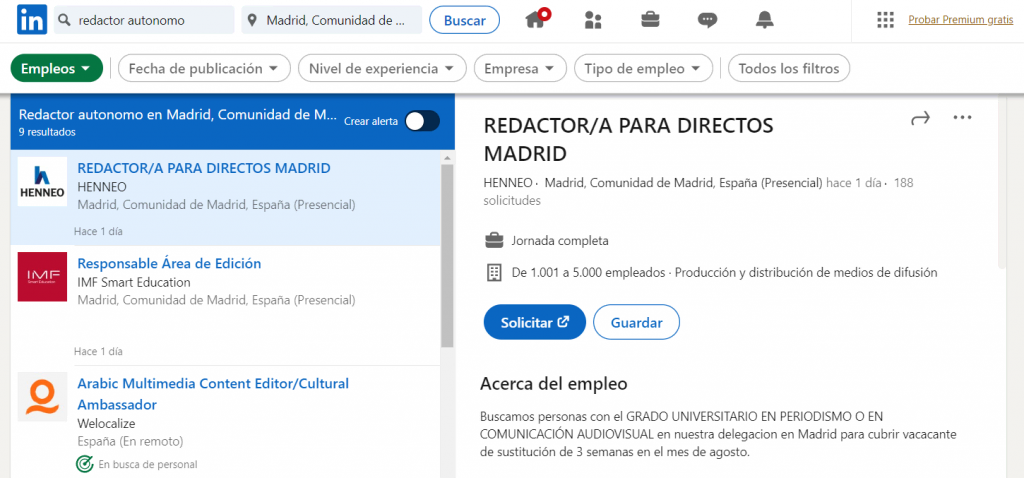This screenshot has height=478, width=1024.
Task: Click "De 1.001 a 5.000 empleados" text
Action: (x=590, y=273)
